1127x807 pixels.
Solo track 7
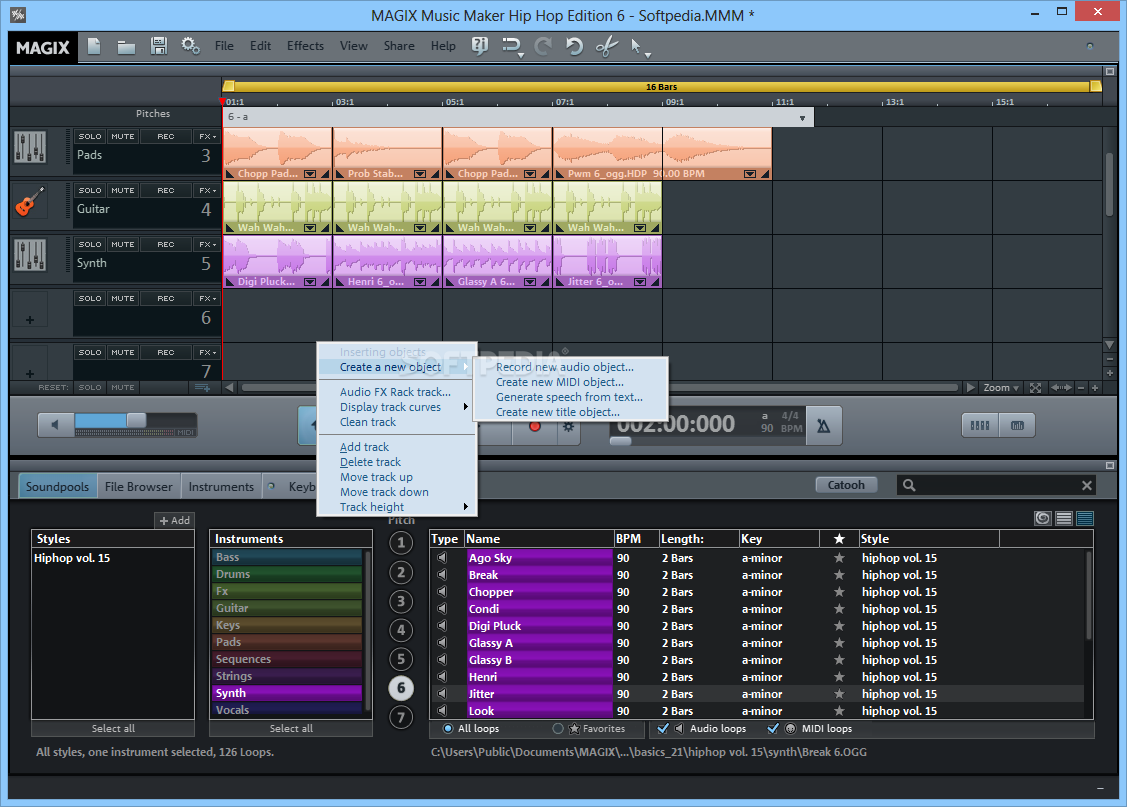point(90,352)
